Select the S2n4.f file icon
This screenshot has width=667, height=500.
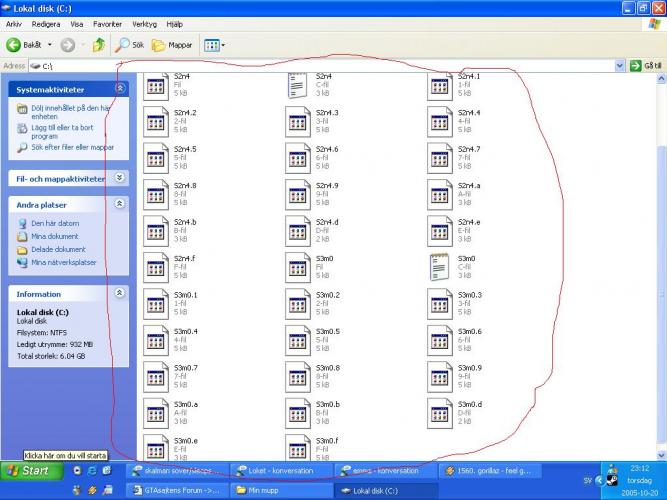click(156, 268)
